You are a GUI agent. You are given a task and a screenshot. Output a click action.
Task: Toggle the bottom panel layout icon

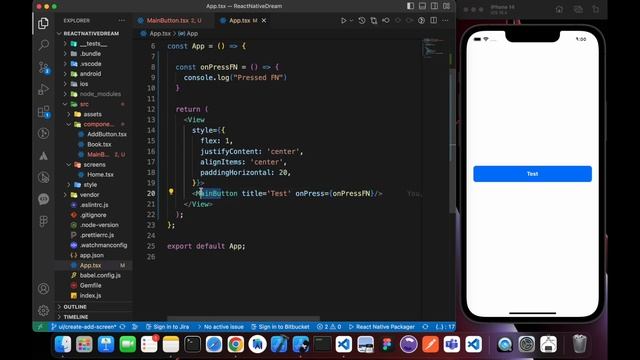coord(422,6)
